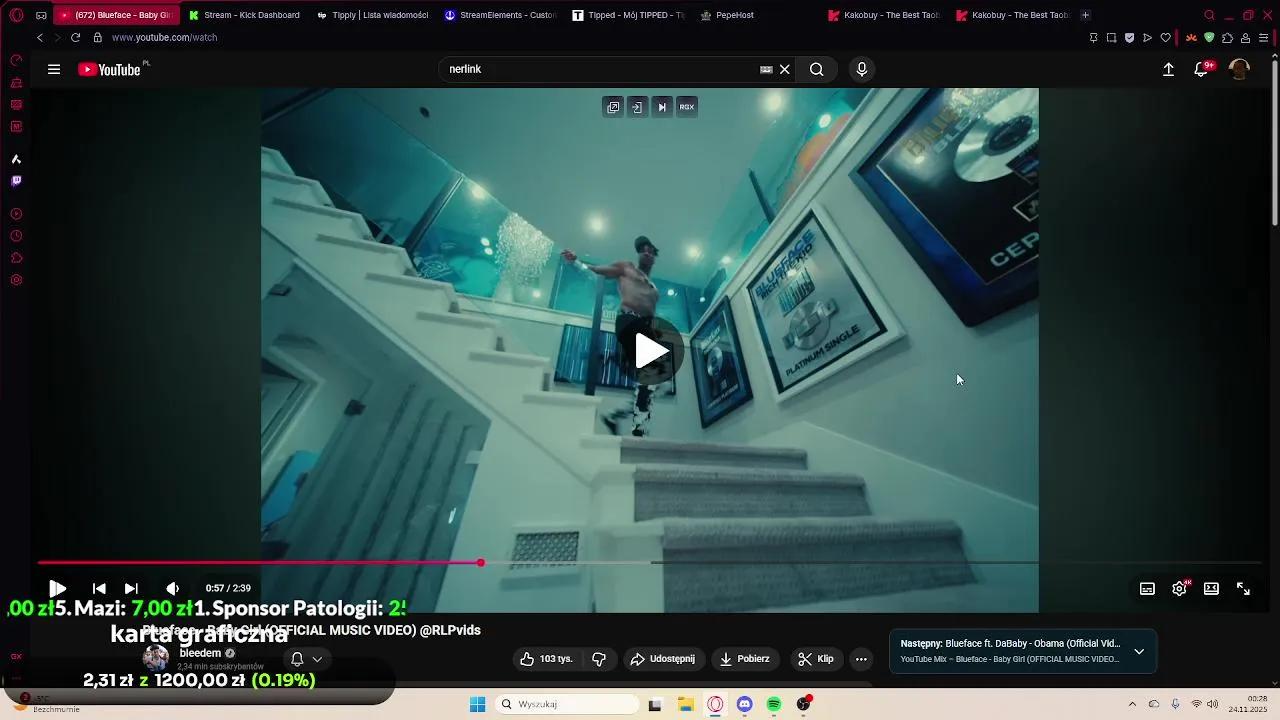Open the notification bell dropdown for channel
This screenshot has height=720, width=1280.
(x=306, y=659)
